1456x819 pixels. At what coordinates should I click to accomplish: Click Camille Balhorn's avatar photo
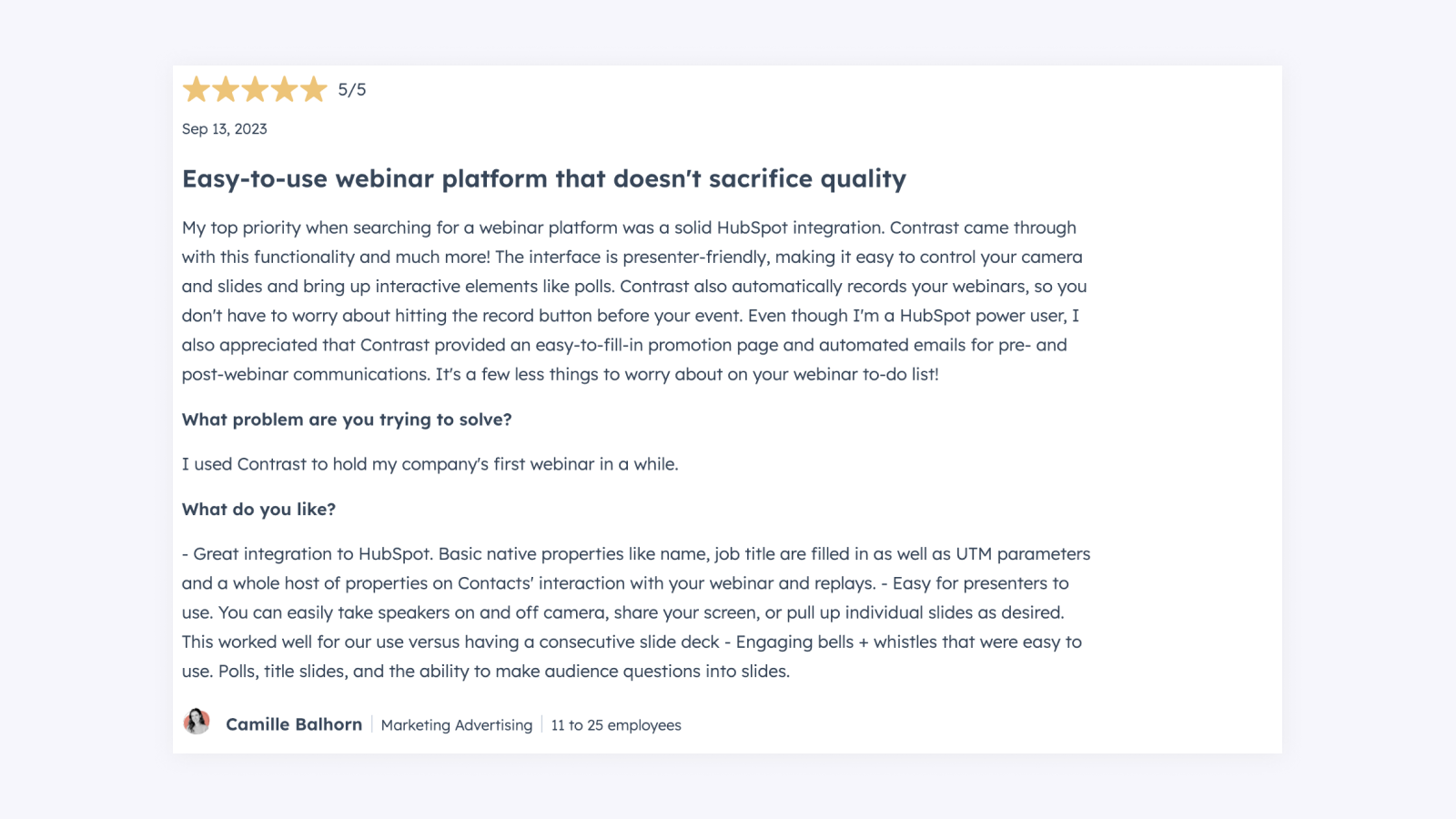click(197, 722)
